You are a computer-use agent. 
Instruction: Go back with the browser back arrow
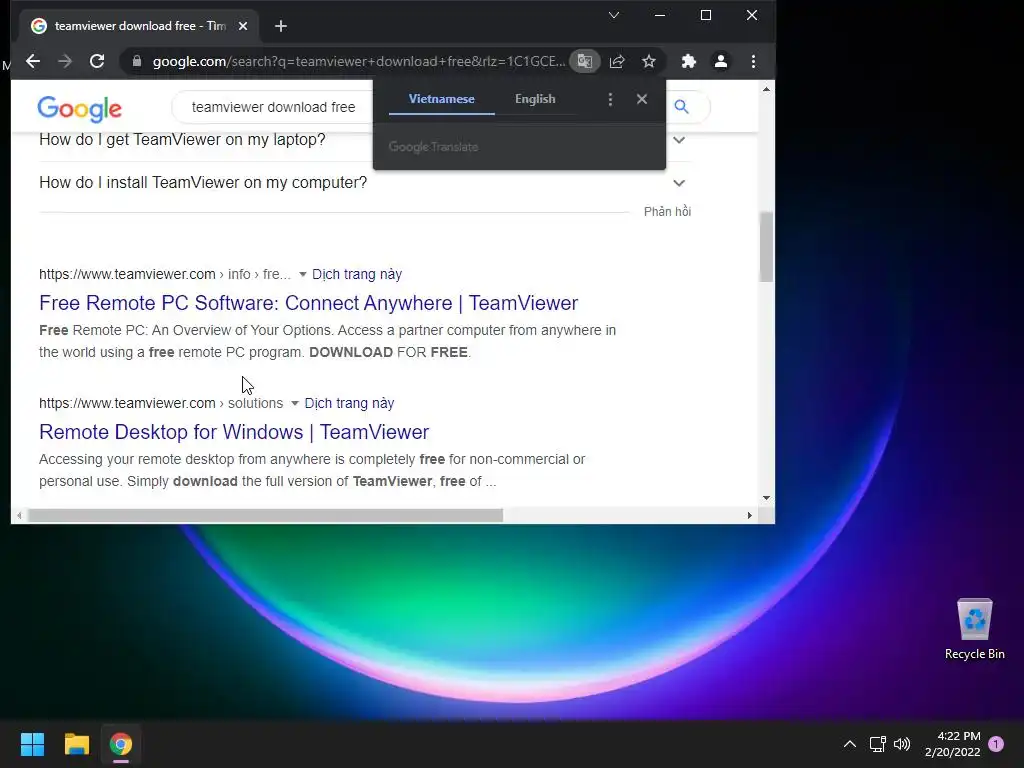tap(33, 61)
